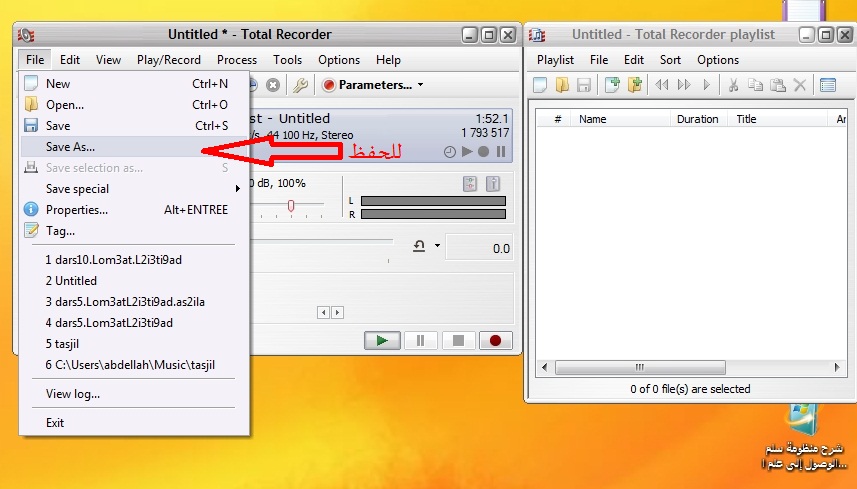Click the Pause button in transport controls
Screen dimensions: 857x489
(420, 340)
